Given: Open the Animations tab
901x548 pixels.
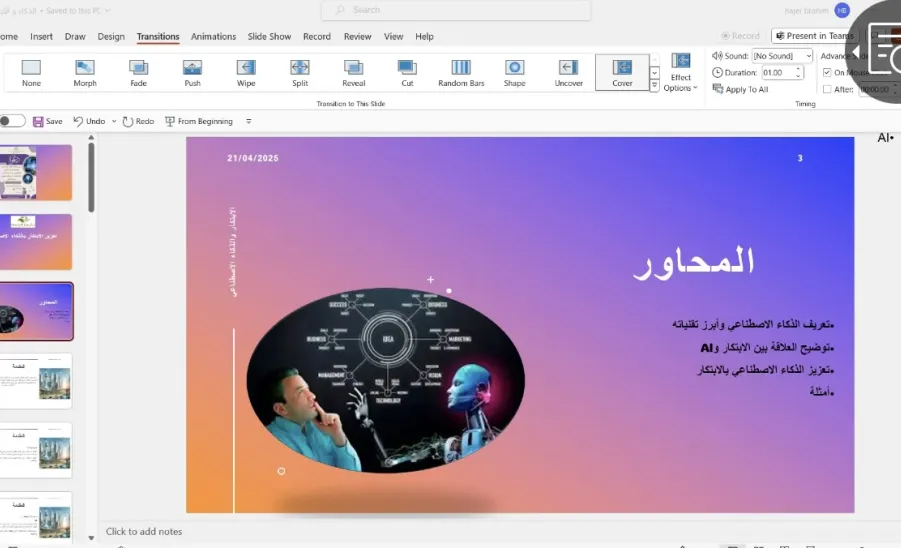Looking at the screenshot, I should pyautogui.click(x=213, y=36).
